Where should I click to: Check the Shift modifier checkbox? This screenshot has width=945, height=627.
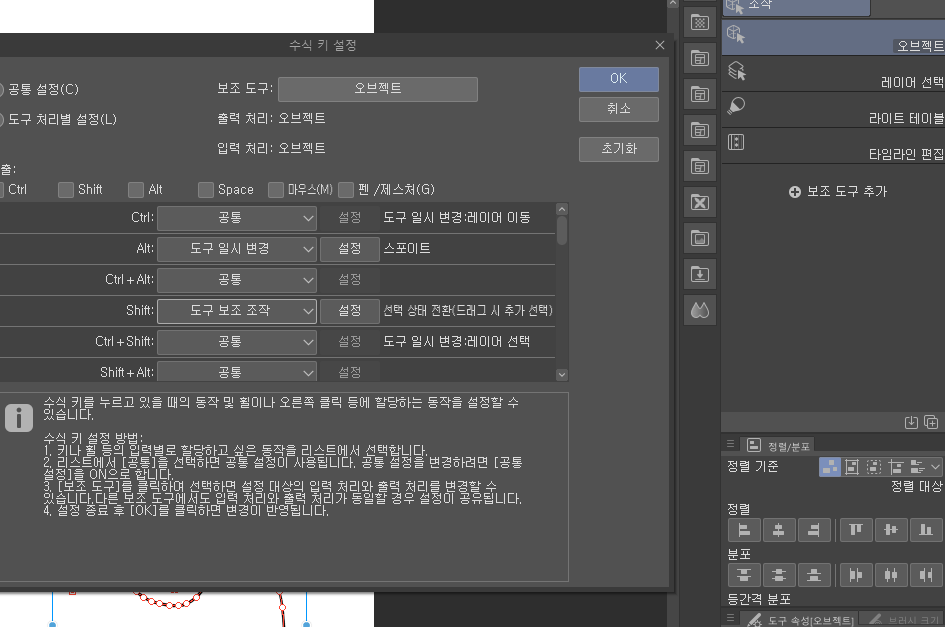[66, 190]
